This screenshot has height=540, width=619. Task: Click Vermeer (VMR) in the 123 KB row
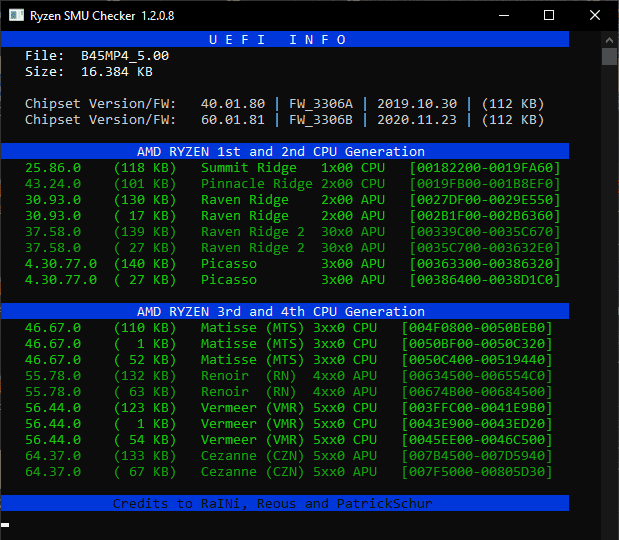(x=252, y=408)
